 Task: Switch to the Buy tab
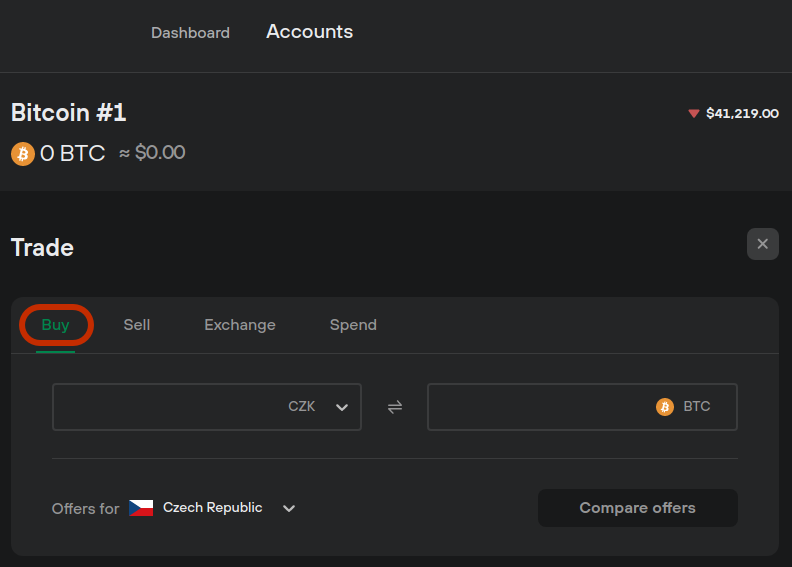pos(56,325)
